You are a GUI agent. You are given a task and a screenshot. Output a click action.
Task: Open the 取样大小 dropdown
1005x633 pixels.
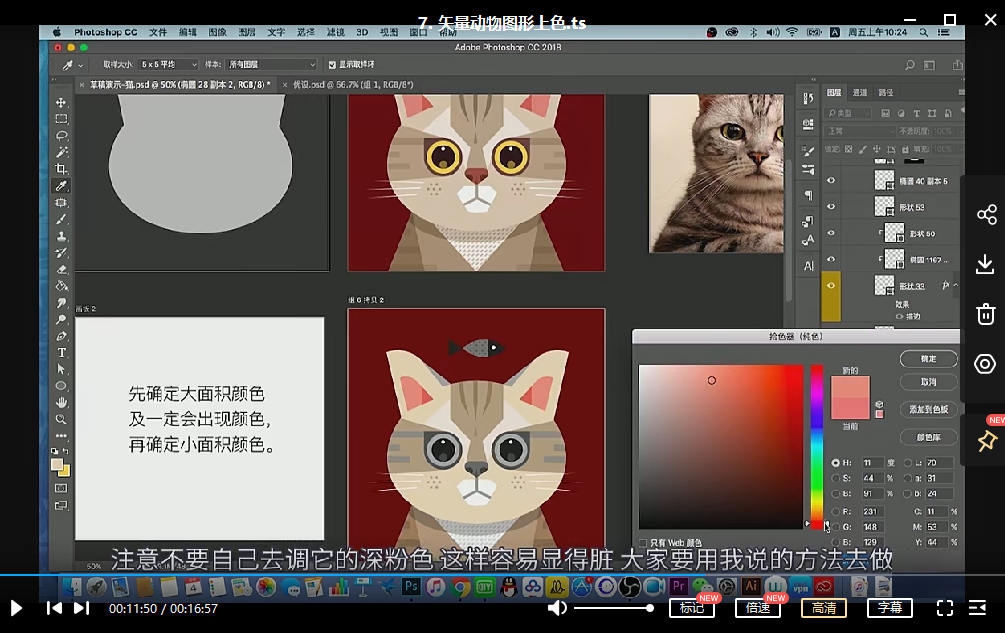pos(168,65)
